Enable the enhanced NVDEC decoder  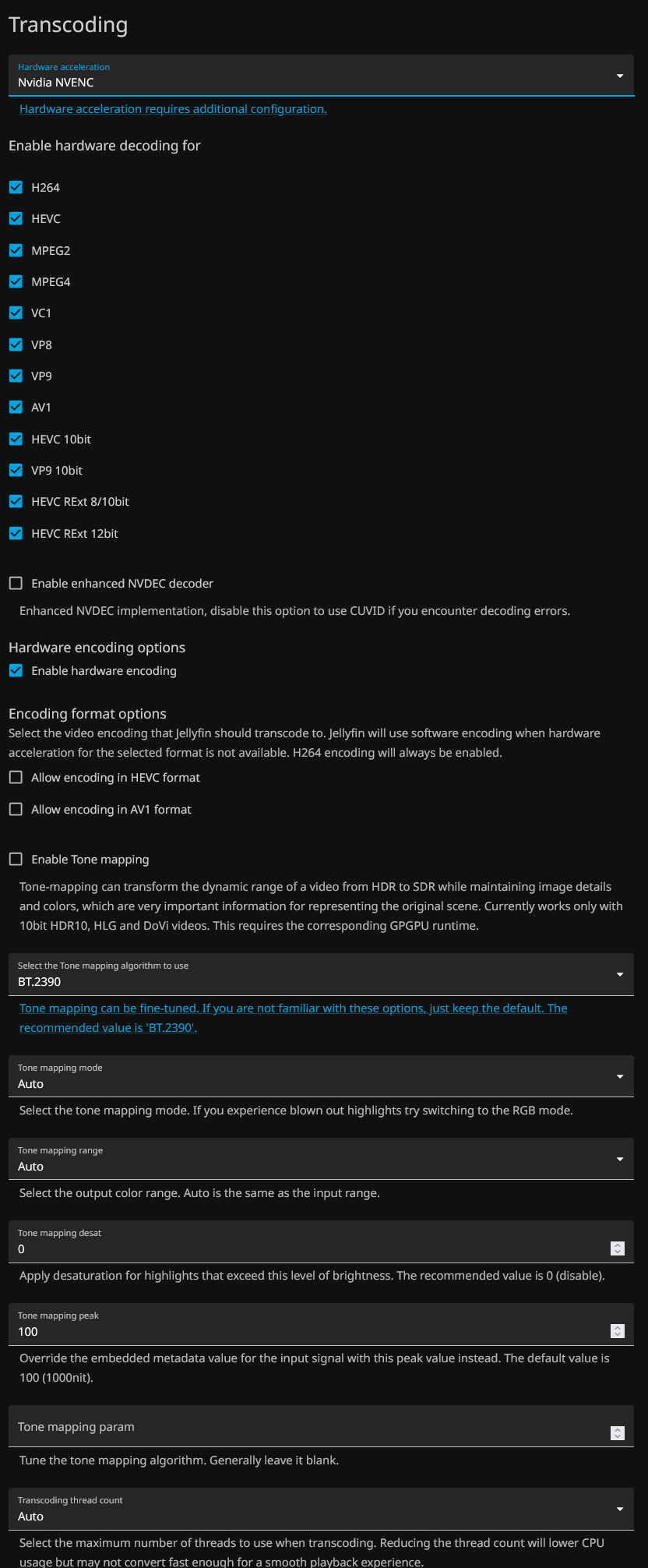[x=16, y=583]
